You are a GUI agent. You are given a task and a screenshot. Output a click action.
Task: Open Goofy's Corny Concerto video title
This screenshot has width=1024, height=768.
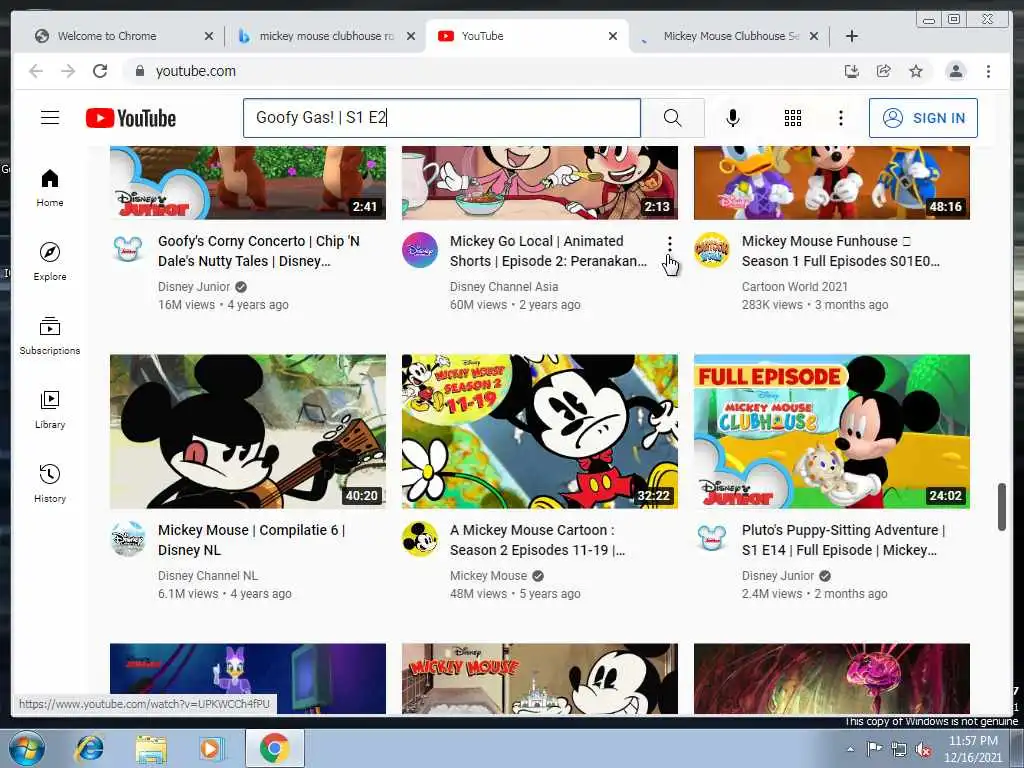point(259,251)
